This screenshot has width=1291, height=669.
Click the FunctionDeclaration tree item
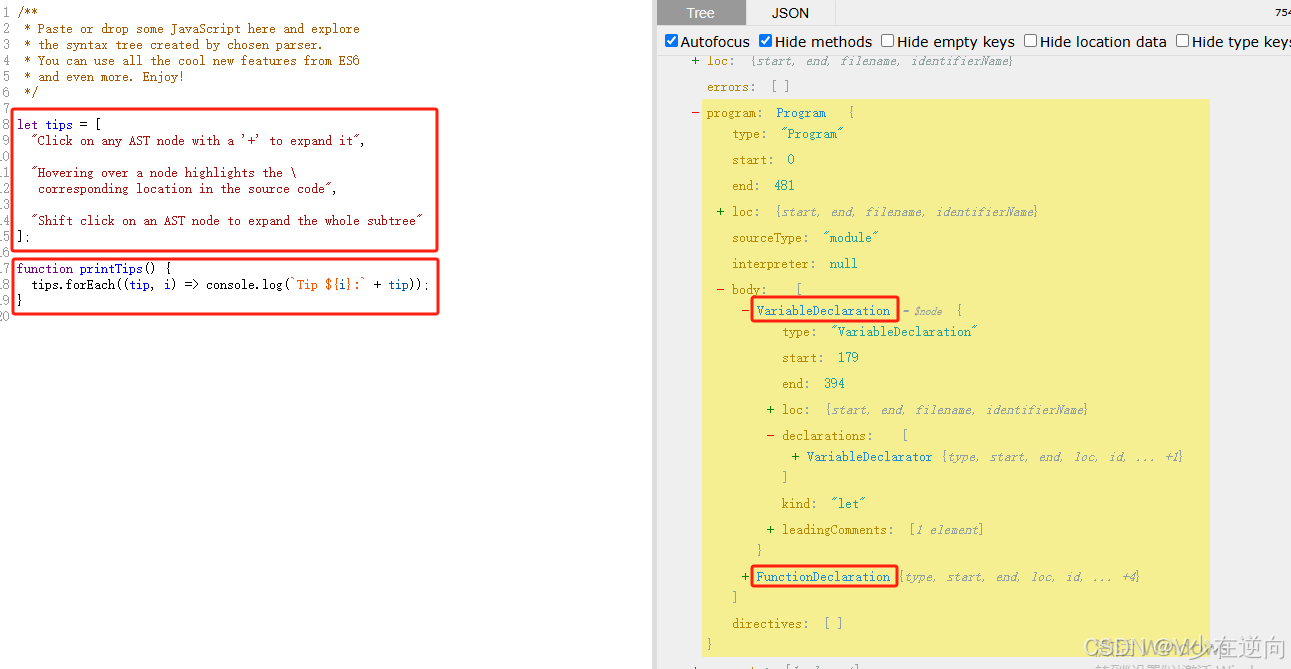[823, 576]
